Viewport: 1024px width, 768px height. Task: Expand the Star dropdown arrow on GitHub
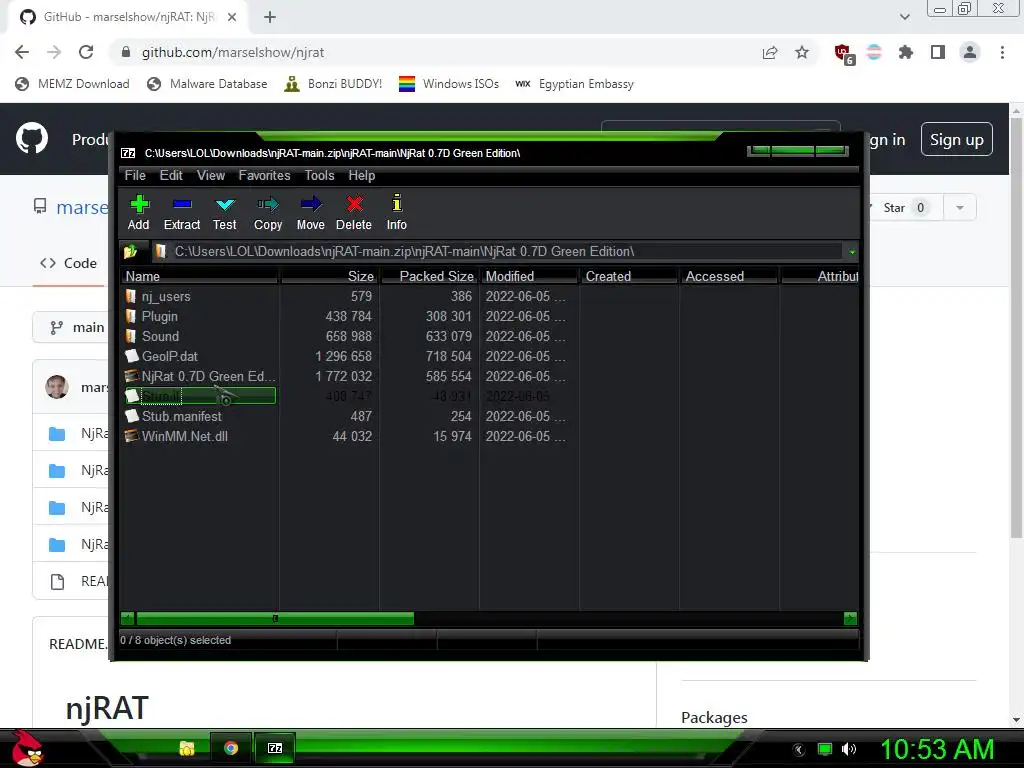click(x=959, y=208)
